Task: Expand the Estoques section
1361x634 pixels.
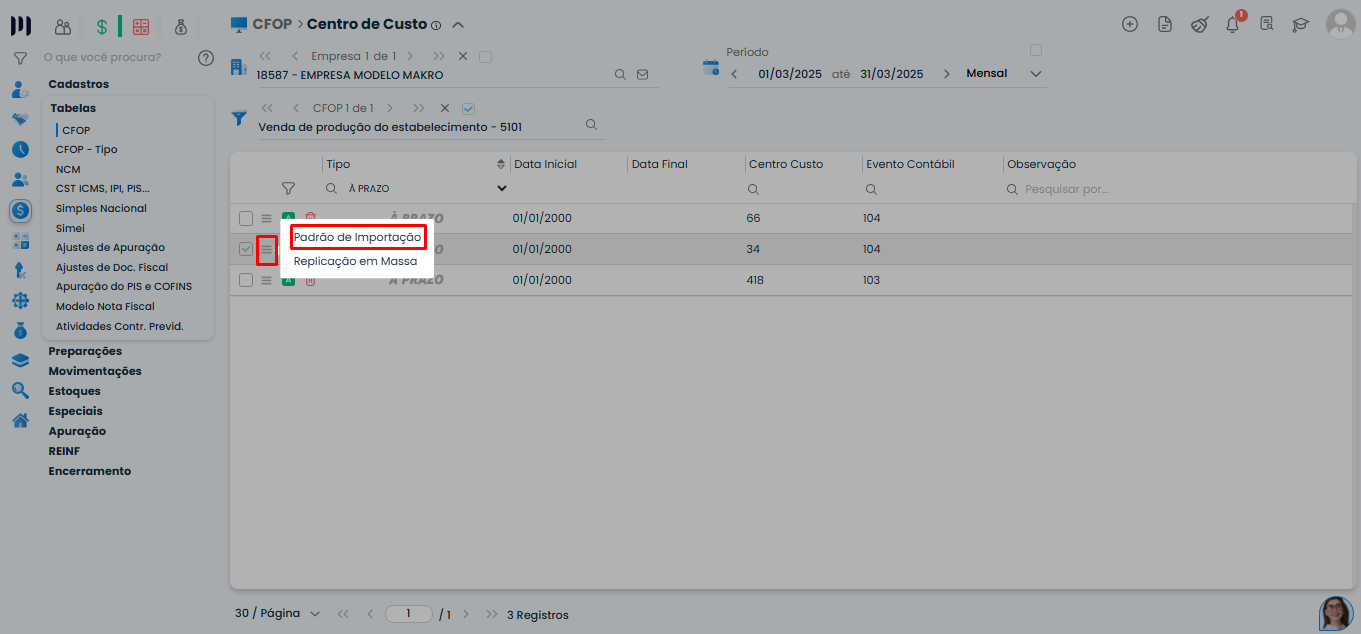Action: 75,391
